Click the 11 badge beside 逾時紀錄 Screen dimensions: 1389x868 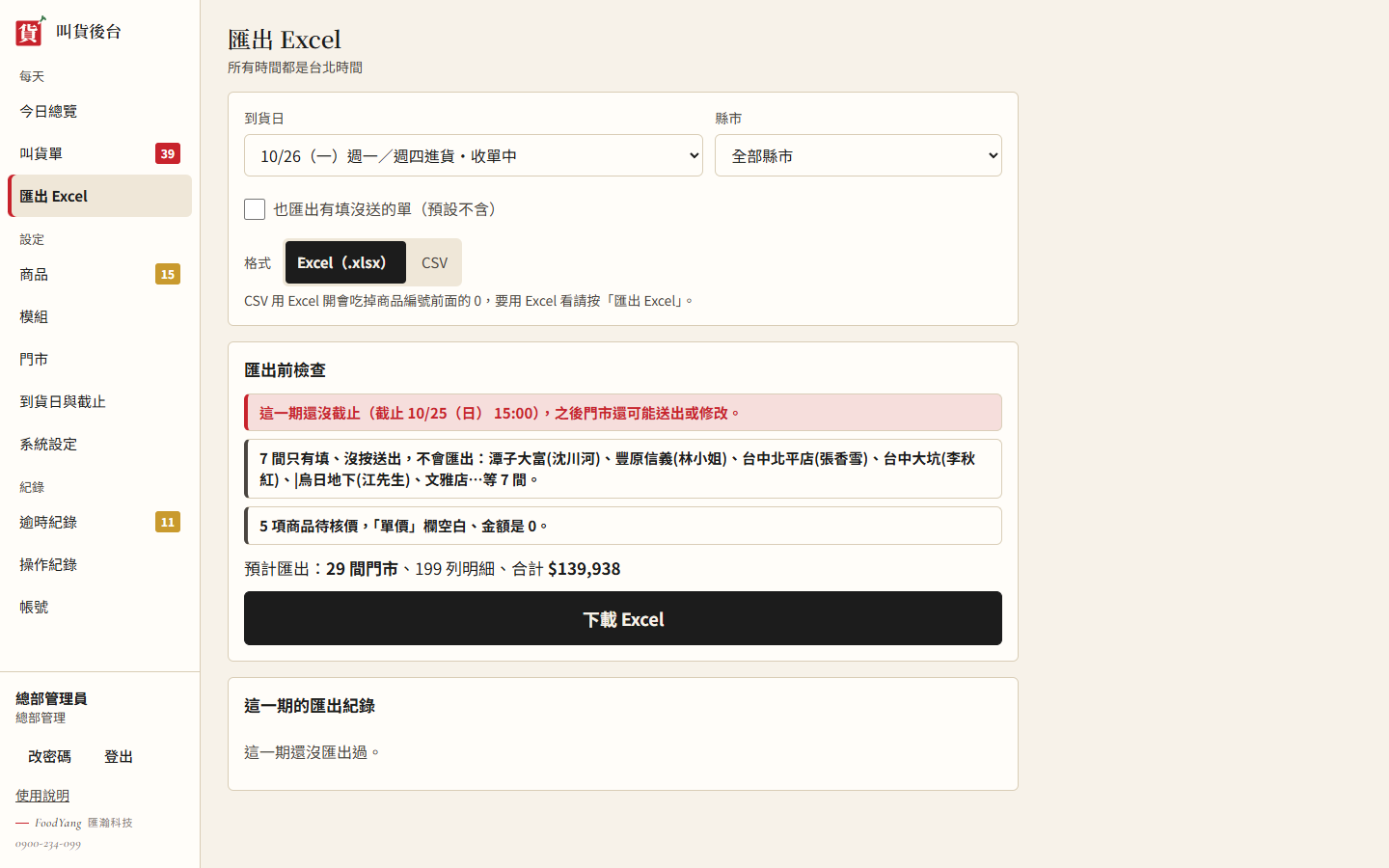pos(168,522)
